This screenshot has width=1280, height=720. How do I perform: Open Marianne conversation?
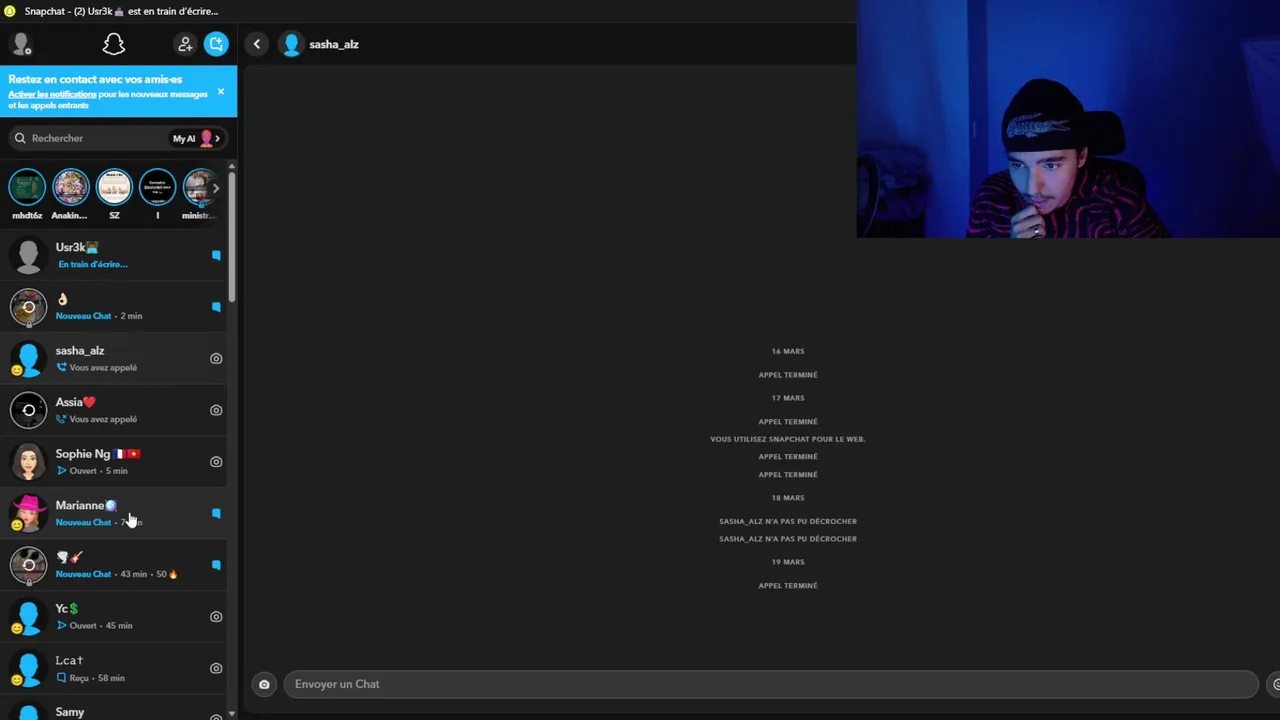click(113, 513)
